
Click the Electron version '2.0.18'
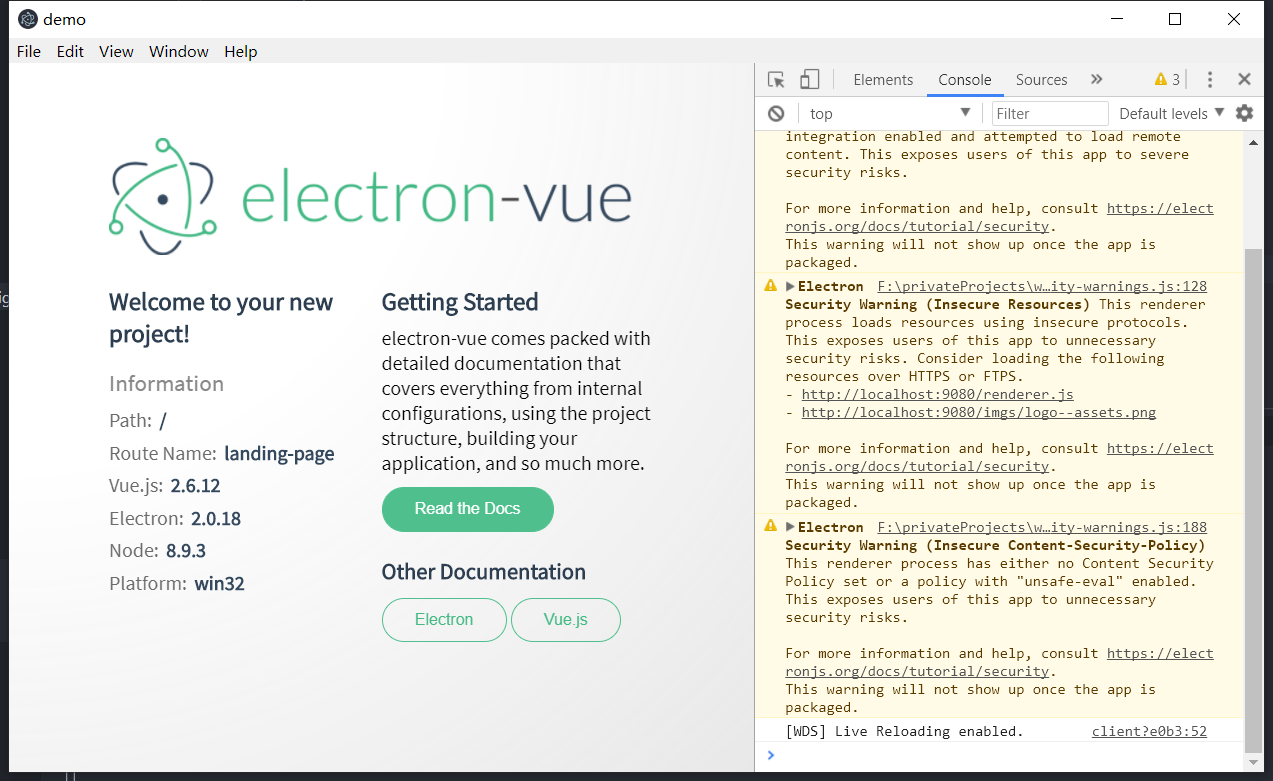tap(216, 519)
